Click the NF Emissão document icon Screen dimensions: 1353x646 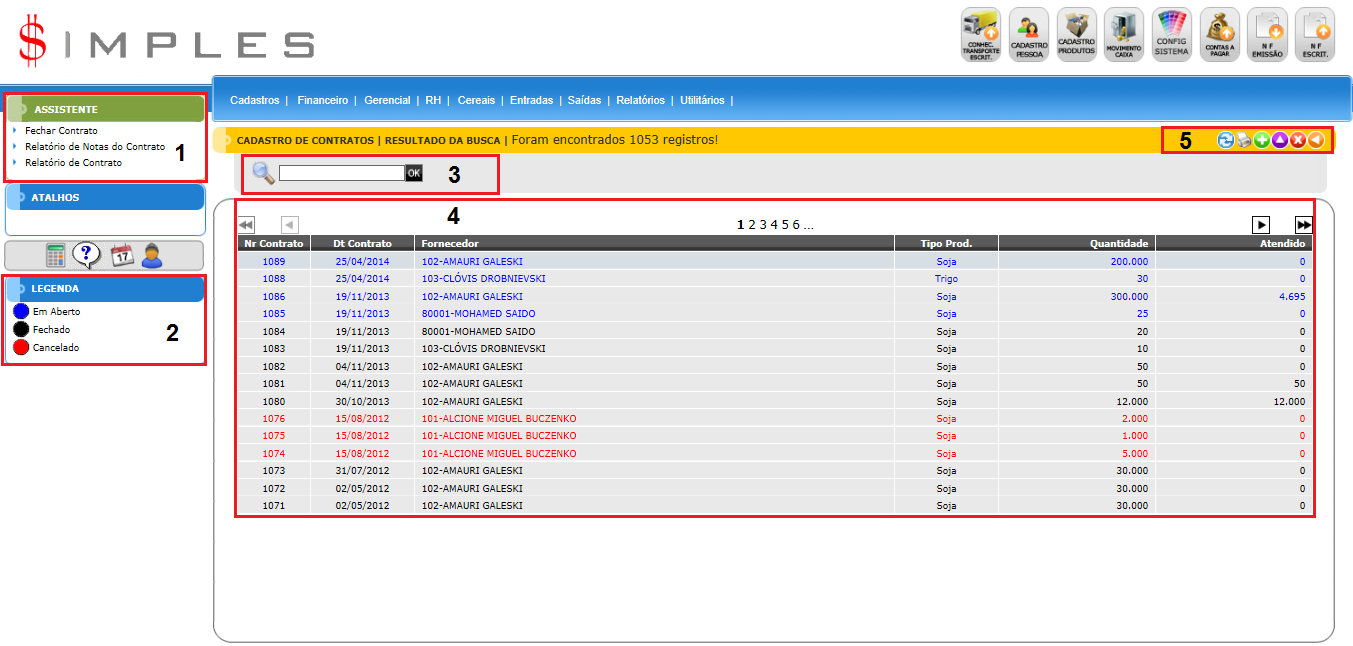tap(1267, 35)
